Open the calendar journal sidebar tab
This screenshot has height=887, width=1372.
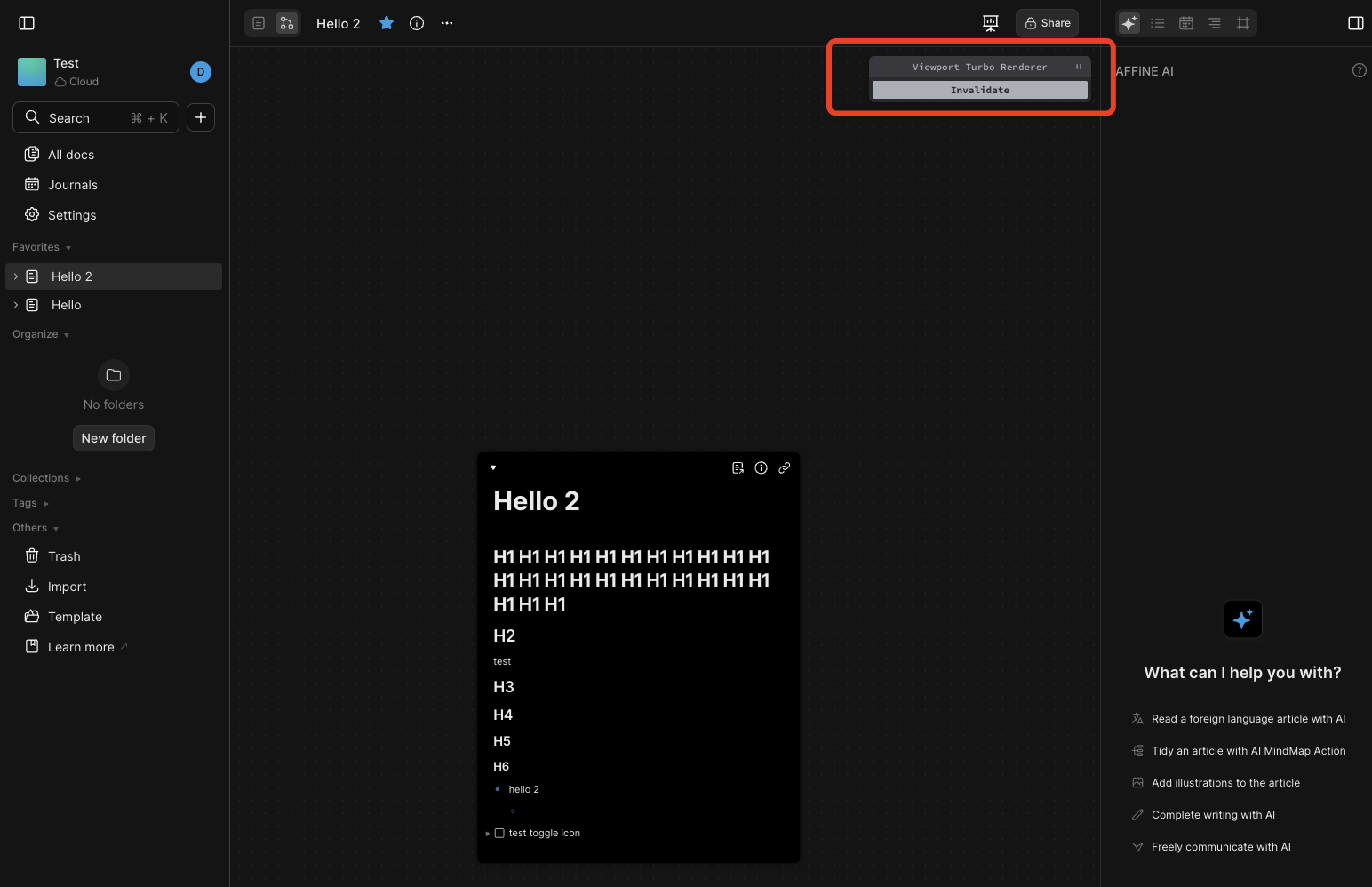(1186, 23)
